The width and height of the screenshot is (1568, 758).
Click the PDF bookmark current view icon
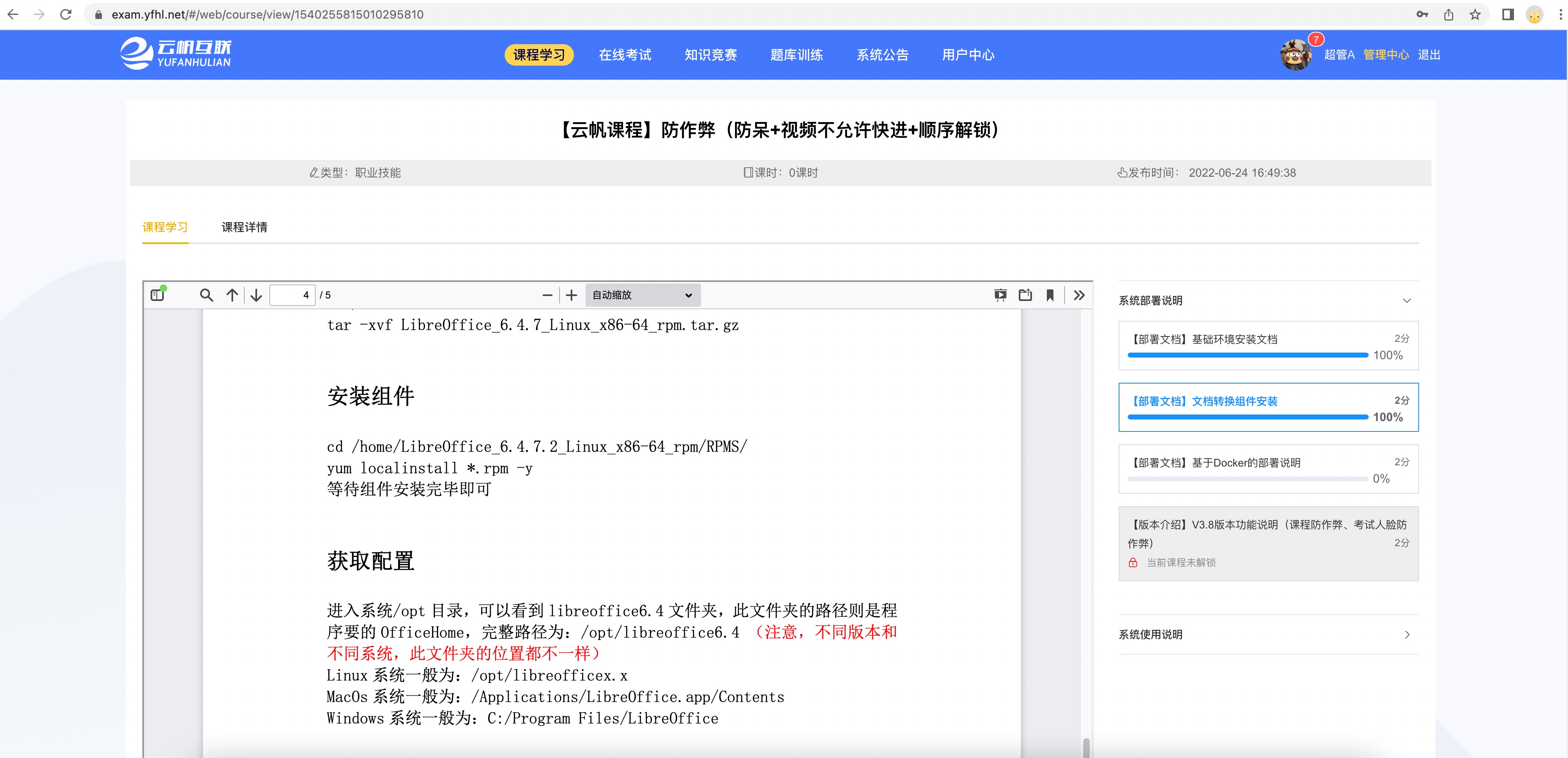click(x=1050, y=295)
